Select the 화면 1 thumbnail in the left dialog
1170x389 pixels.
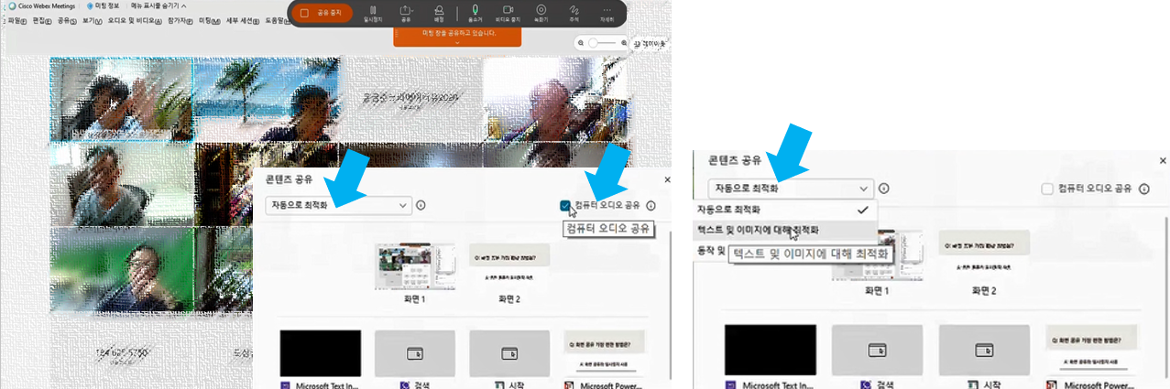[415, 267]
